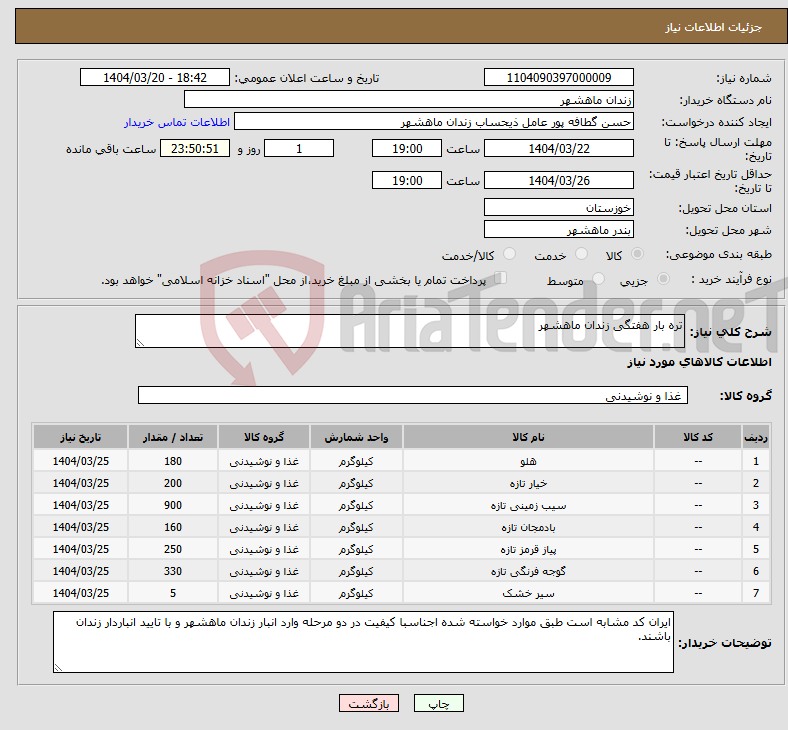Toggle the اسناد خزانه اسلامی payment checkbox
The width and height of the screenshot is (788, 730).
pos(501,278)
